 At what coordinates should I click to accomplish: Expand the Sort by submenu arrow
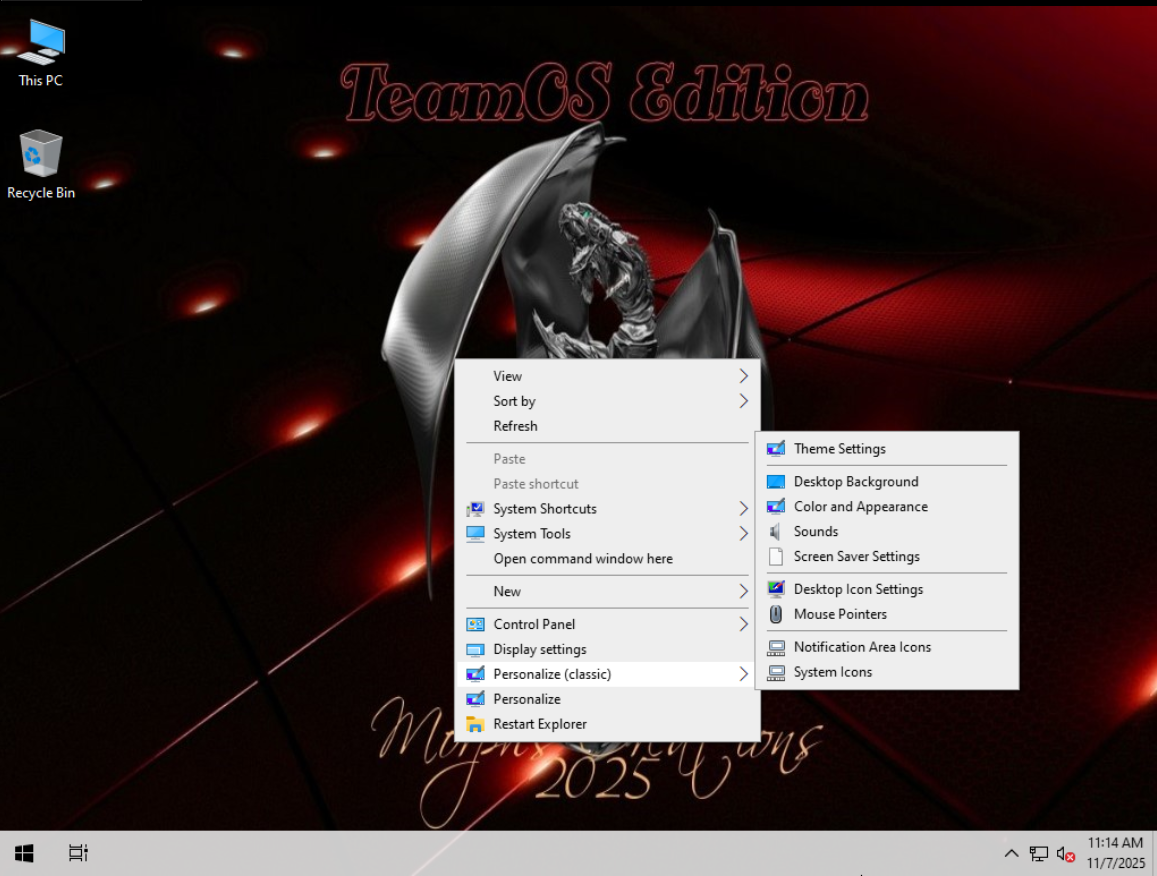tap(743, 401)
